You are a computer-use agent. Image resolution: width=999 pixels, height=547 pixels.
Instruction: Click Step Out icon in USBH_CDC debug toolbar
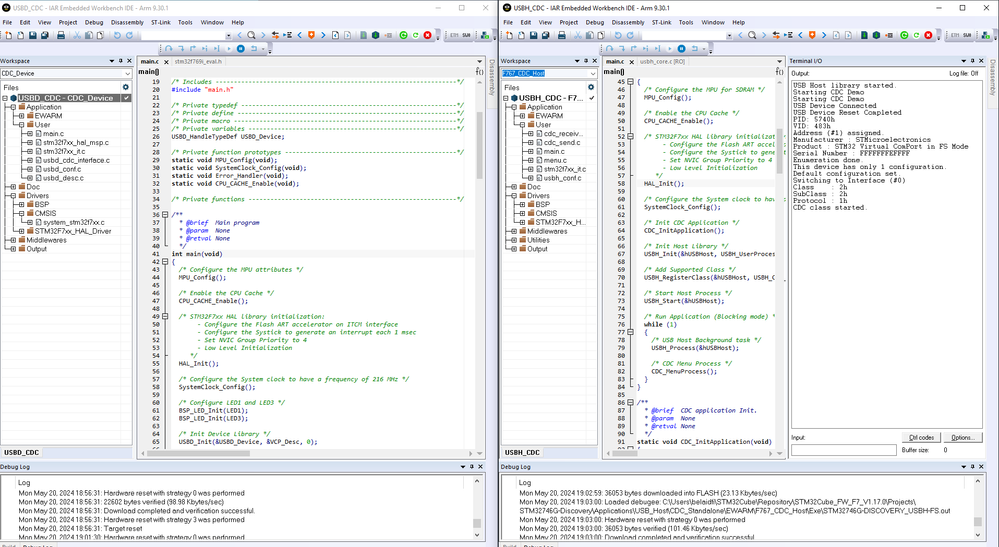[634, 48]
